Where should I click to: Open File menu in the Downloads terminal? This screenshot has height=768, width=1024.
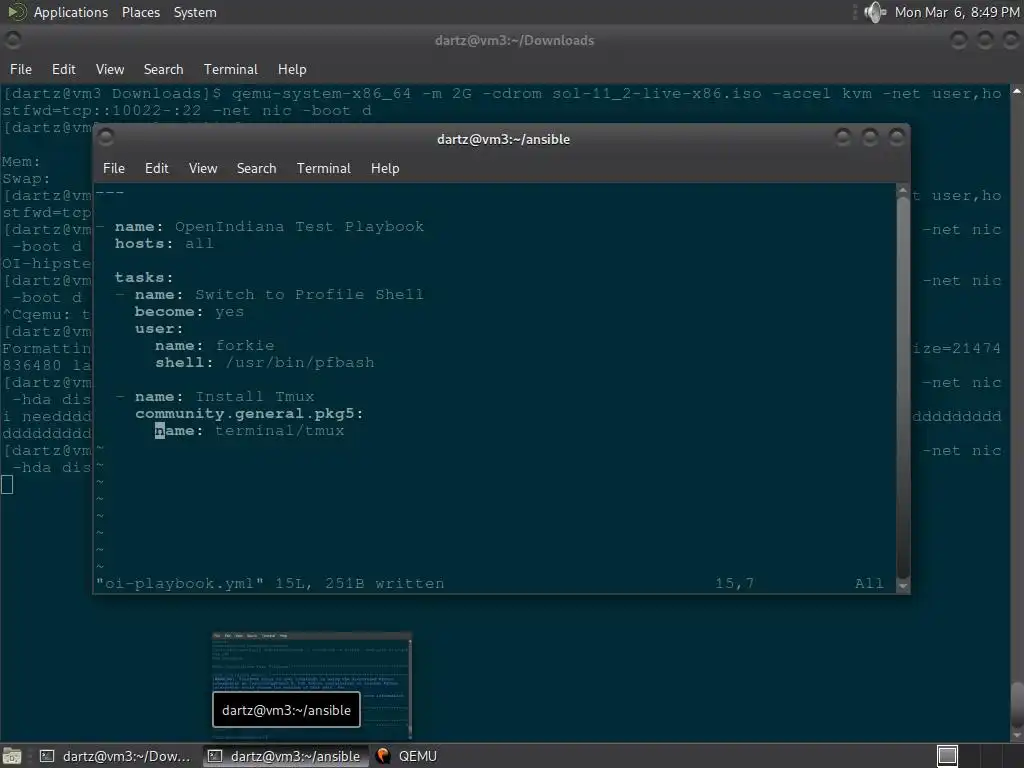tap(21, 69)
